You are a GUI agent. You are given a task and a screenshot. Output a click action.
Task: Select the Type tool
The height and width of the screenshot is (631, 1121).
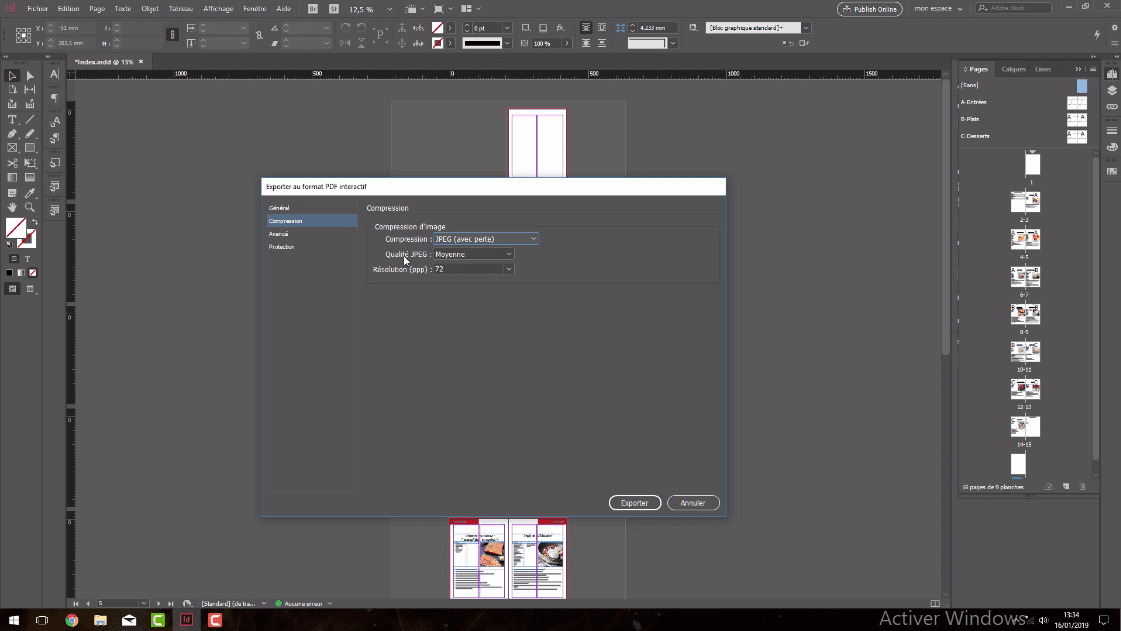tap(11, 119)
